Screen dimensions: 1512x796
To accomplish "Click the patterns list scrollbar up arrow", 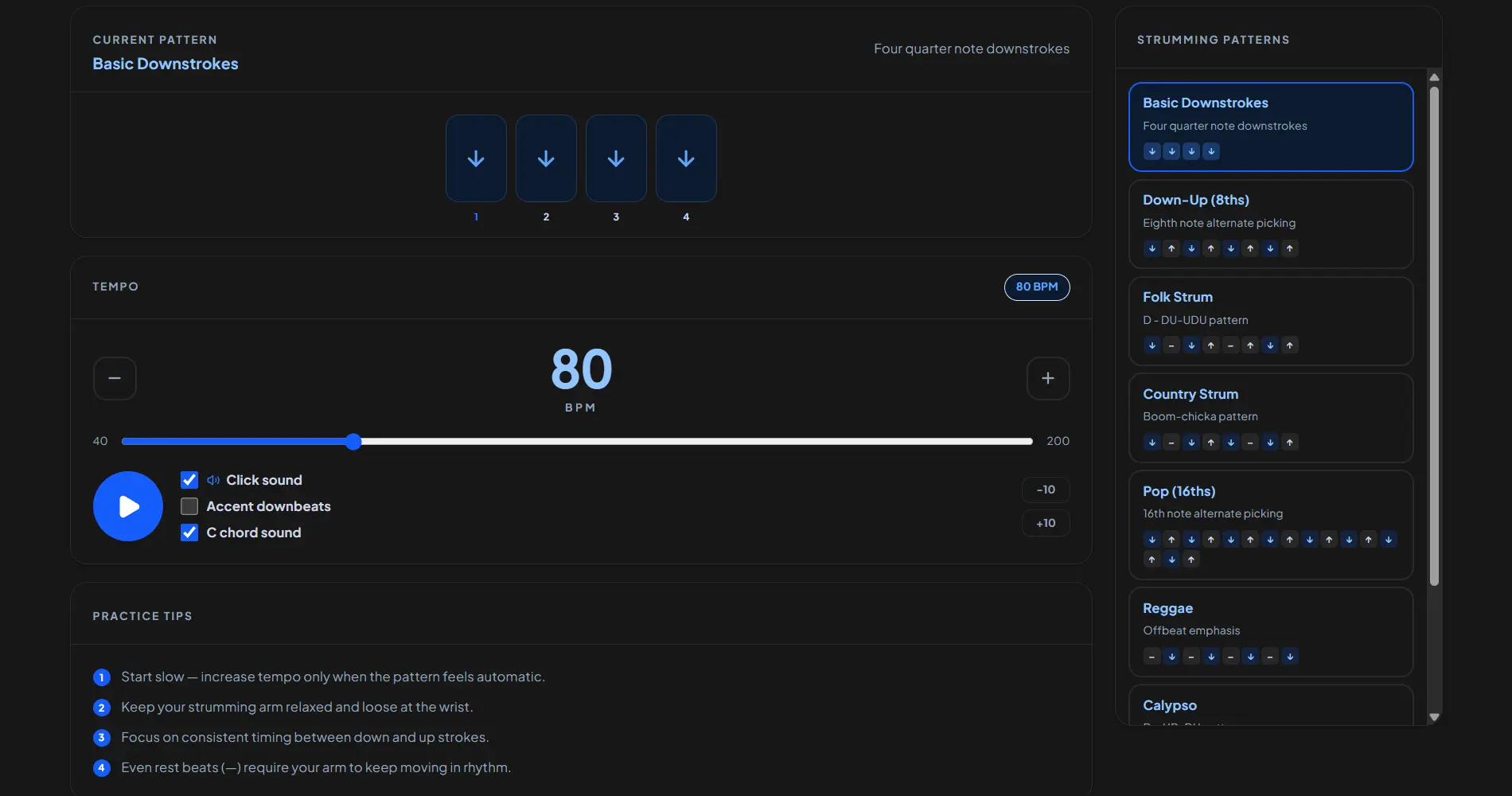I will (x=1434, y=77).
